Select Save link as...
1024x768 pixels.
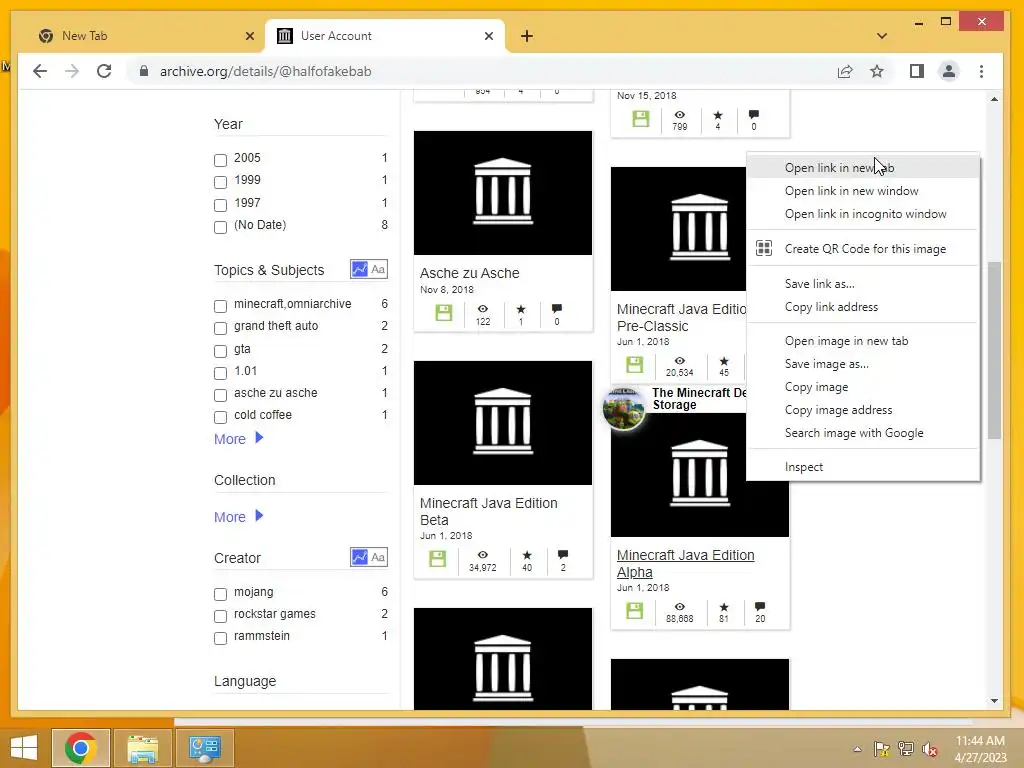(863, 283)
